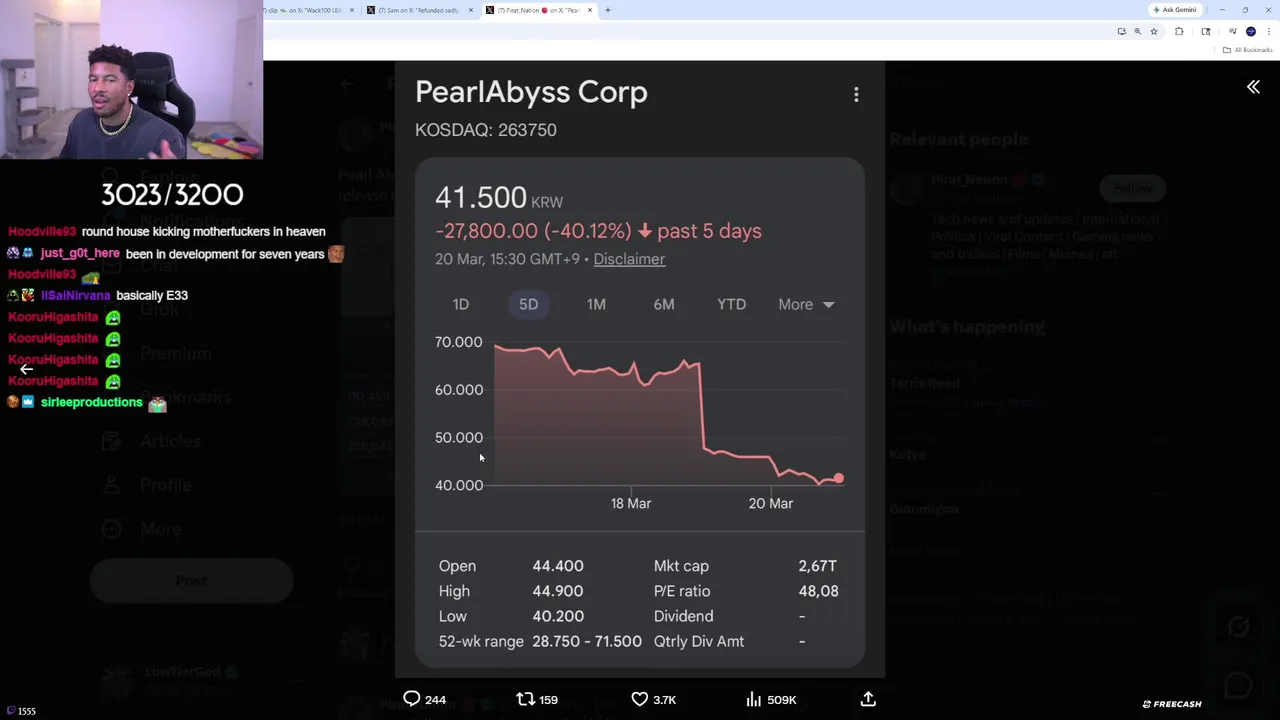This screenshot has height=720, width=1280.
Task: Open a new browser tab
Action: coord(608,10)
